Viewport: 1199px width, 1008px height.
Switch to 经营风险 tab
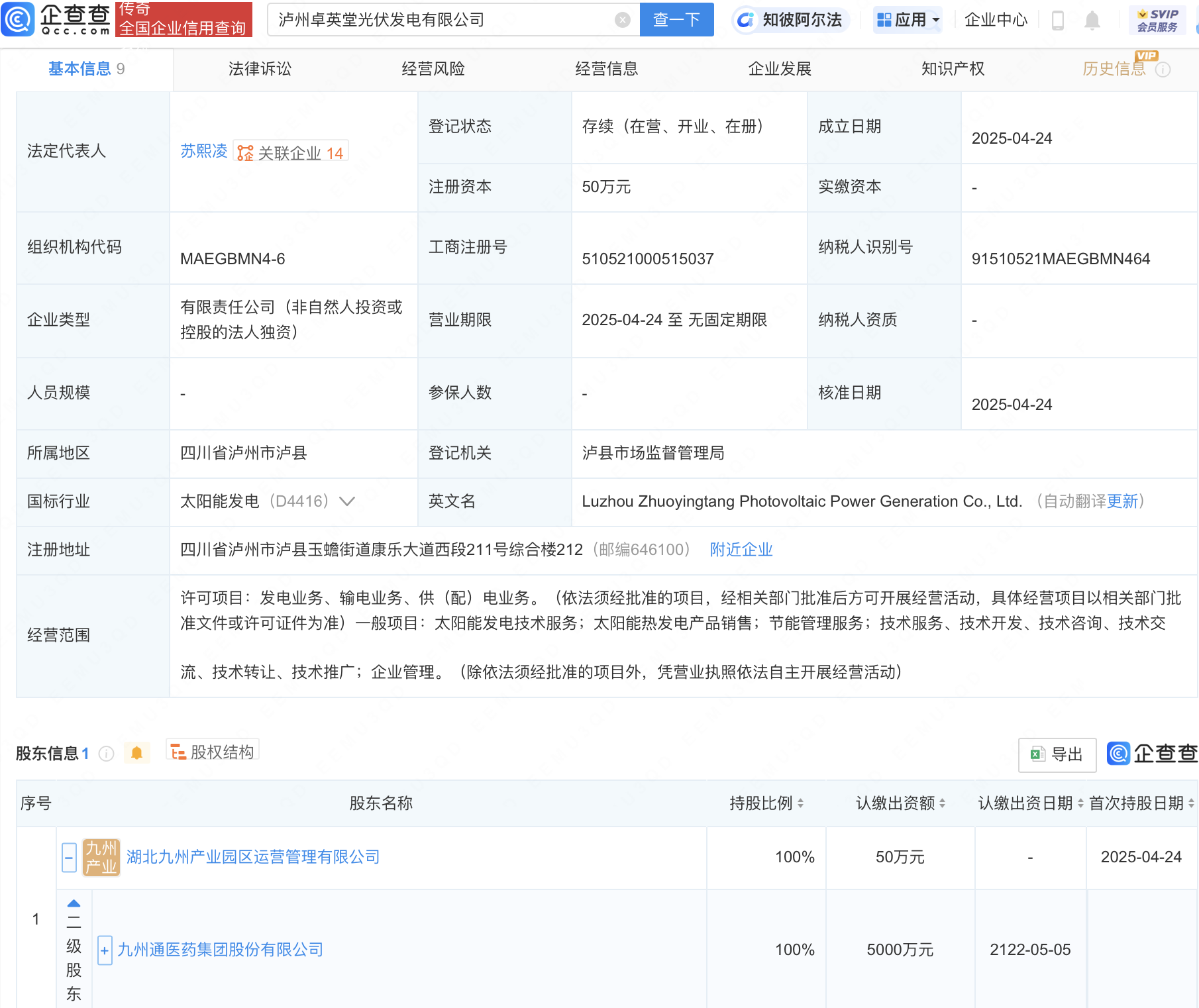coord(433,69)
